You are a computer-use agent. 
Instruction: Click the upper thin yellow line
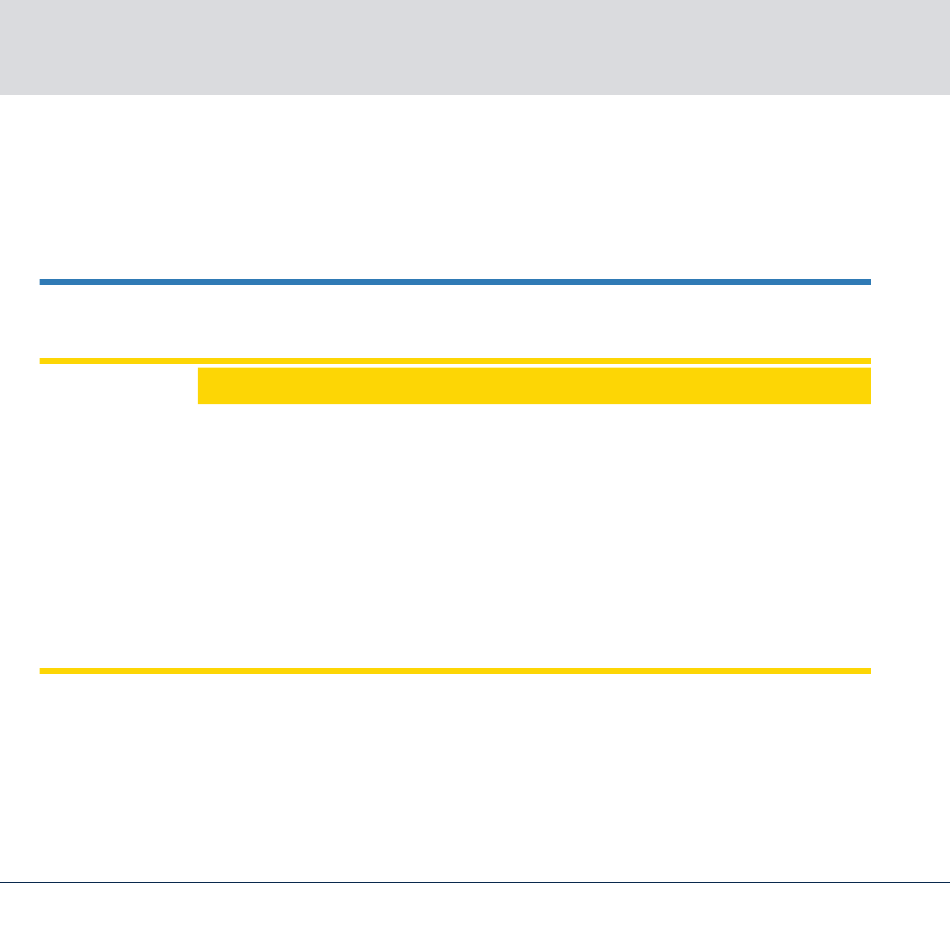tap(455, 360)
